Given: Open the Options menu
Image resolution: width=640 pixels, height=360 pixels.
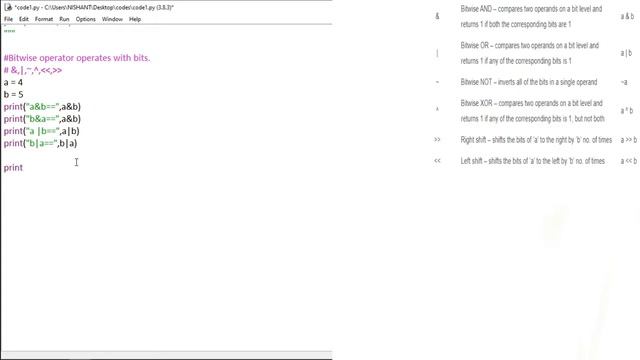Looking at the screenshot, I should pos(85,19).
